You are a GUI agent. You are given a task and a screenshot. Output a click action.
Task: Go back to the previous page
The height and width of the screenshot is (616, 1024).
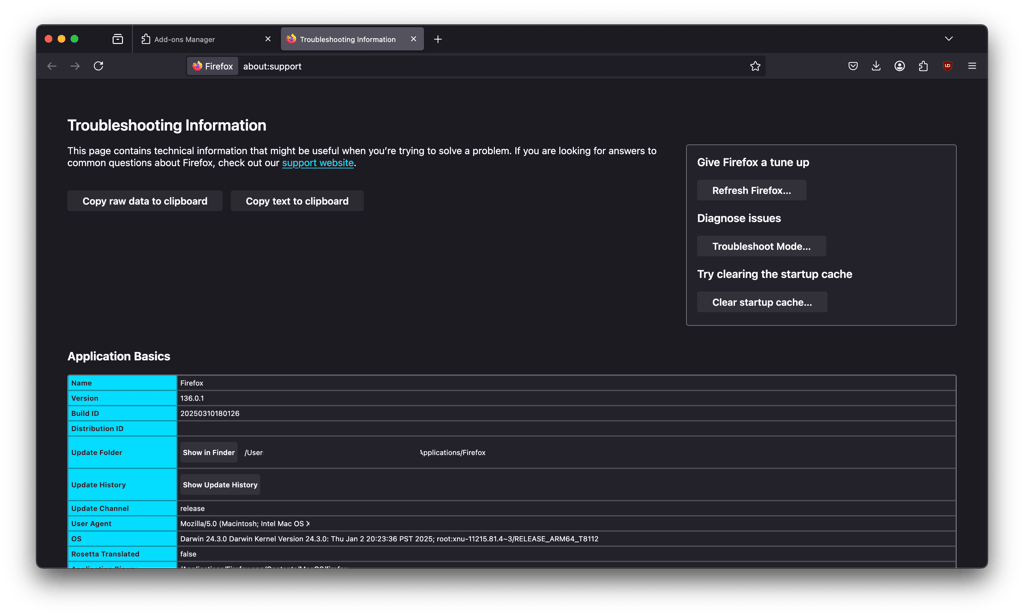52,66
